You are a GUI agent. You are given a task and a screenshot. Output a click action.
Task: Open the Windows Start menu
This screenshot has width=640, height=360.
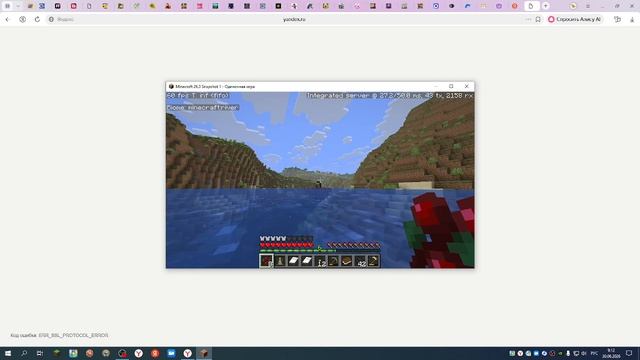8,353
